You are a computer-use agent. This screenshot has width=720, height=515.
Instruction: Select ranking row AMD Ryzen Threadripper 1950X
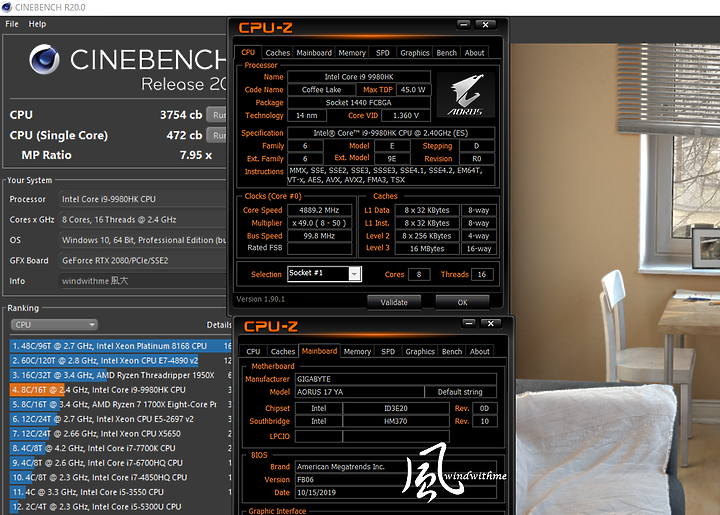coord(120,375)
